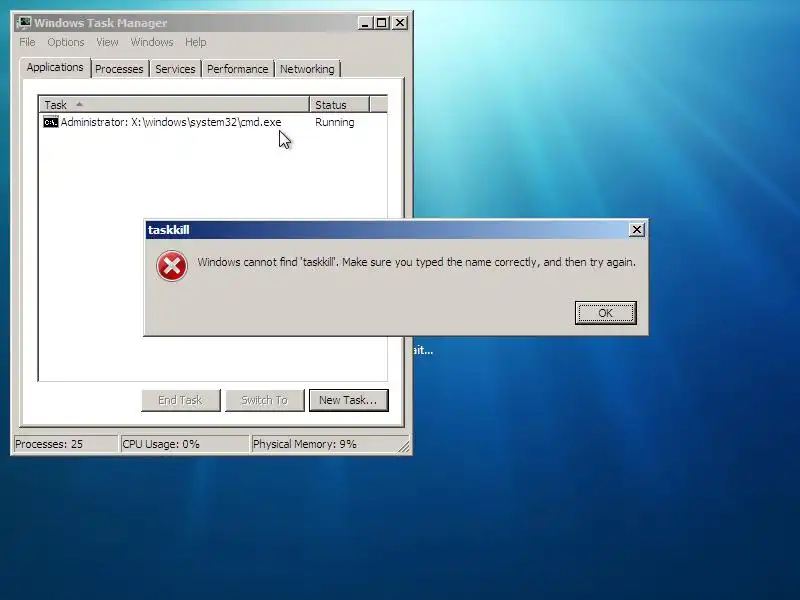
Task: Click the red error icon in dialog
Action: (172, 266)
